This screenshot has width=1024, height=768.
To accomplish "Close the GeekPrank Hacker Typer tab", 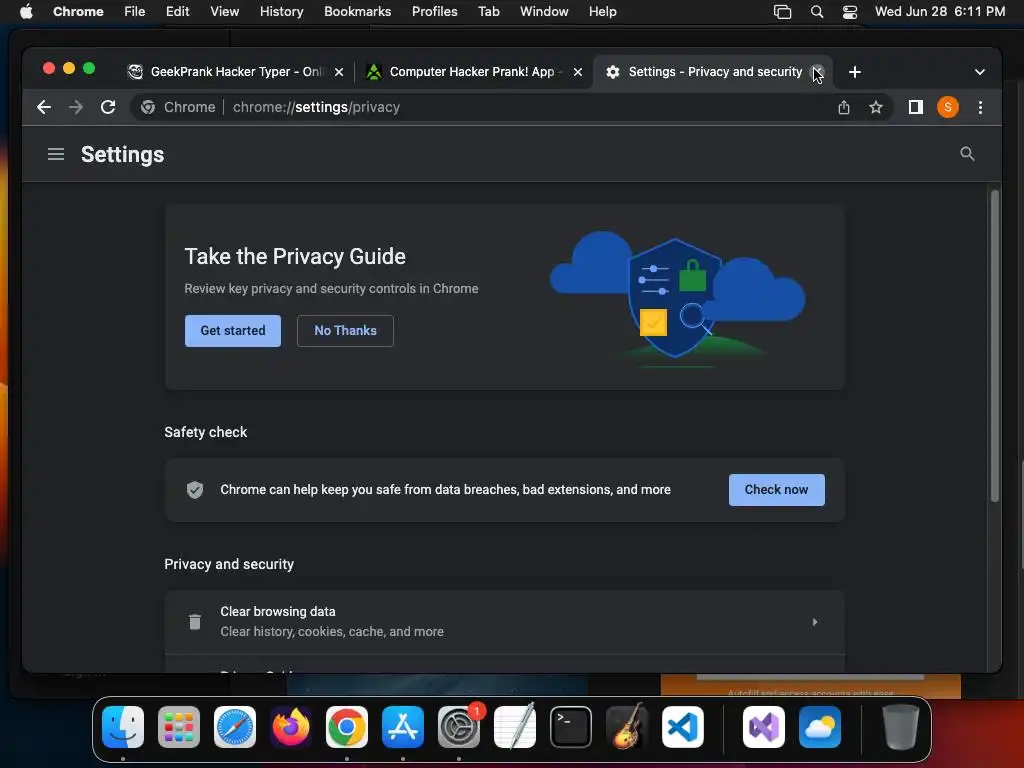I will [339, 72].
